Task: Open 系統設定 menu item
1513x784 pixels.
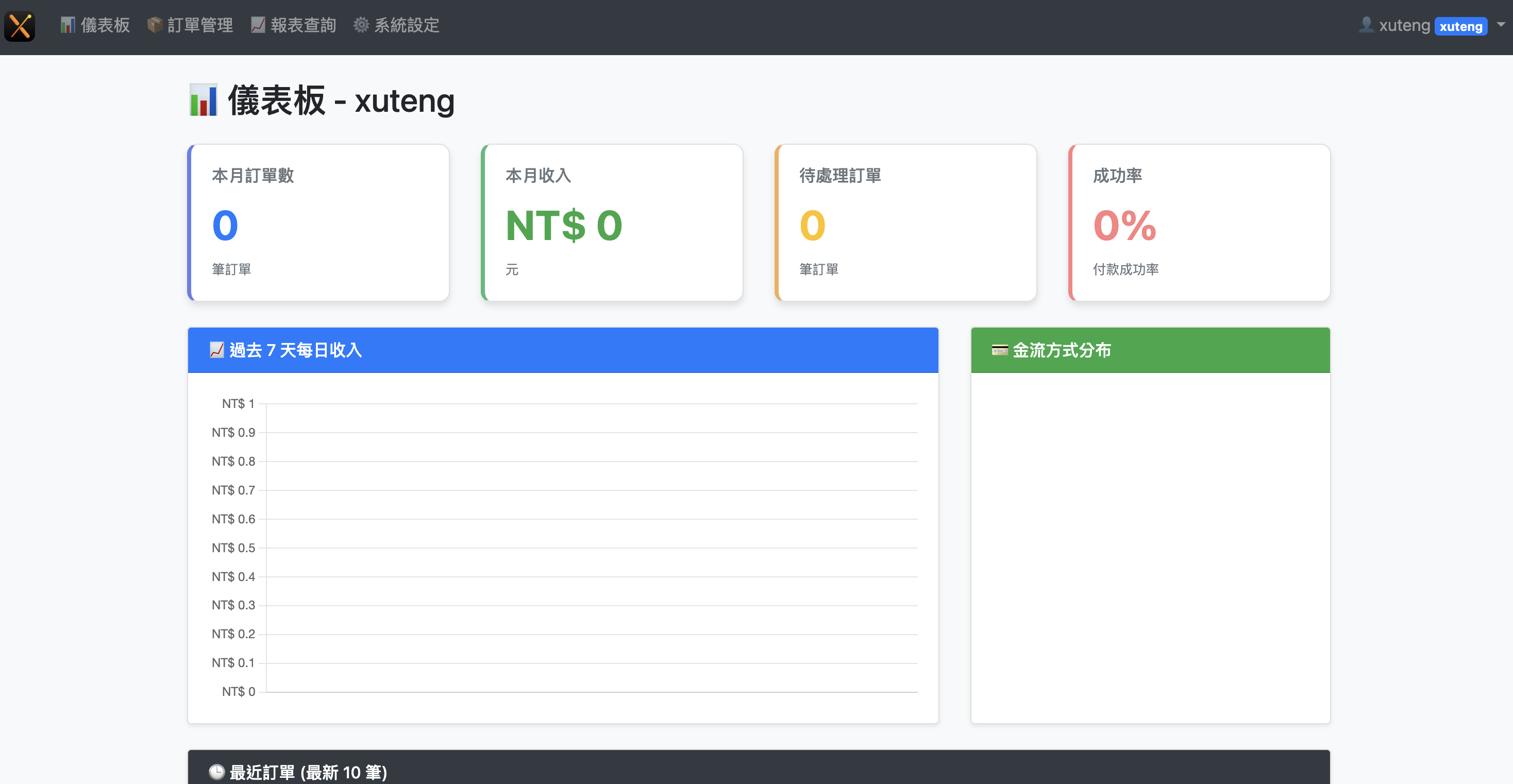Action: (407, 25)
